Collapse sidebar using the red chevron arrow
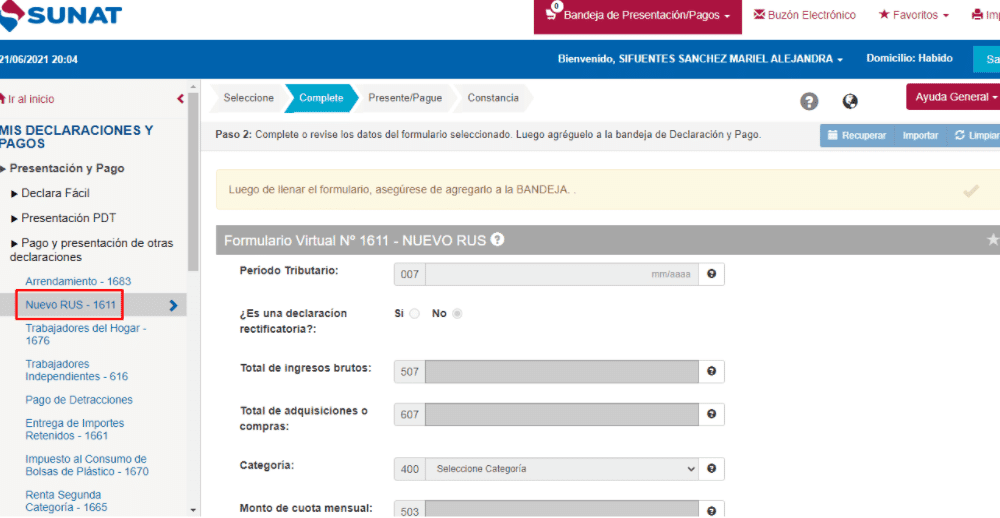This screenshot has width=1000, height=518. (180, 98)
